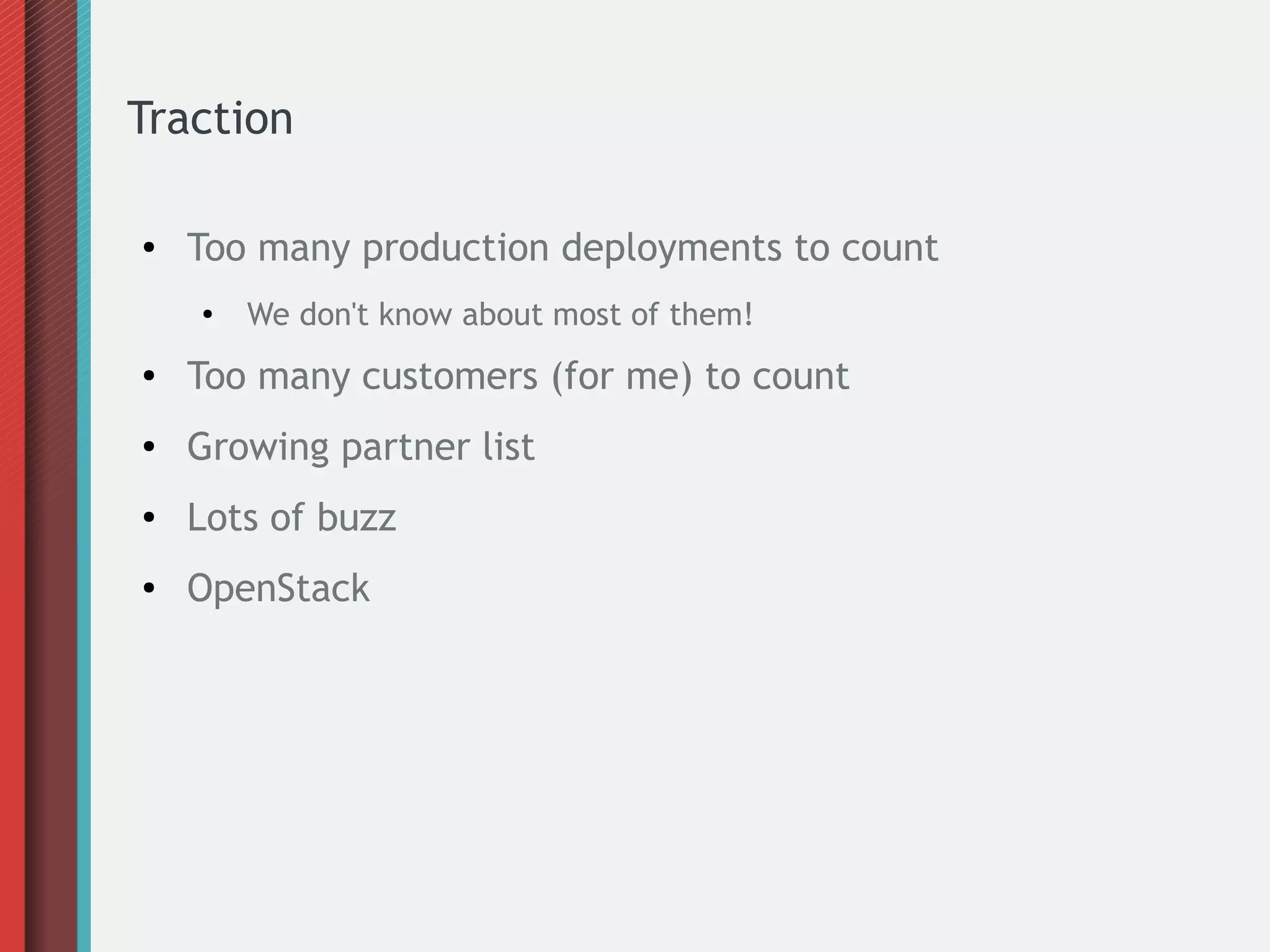
Task: Click the bullet dot before "Too many customers"
Action: pyautogui.click(x=148, y=376)
